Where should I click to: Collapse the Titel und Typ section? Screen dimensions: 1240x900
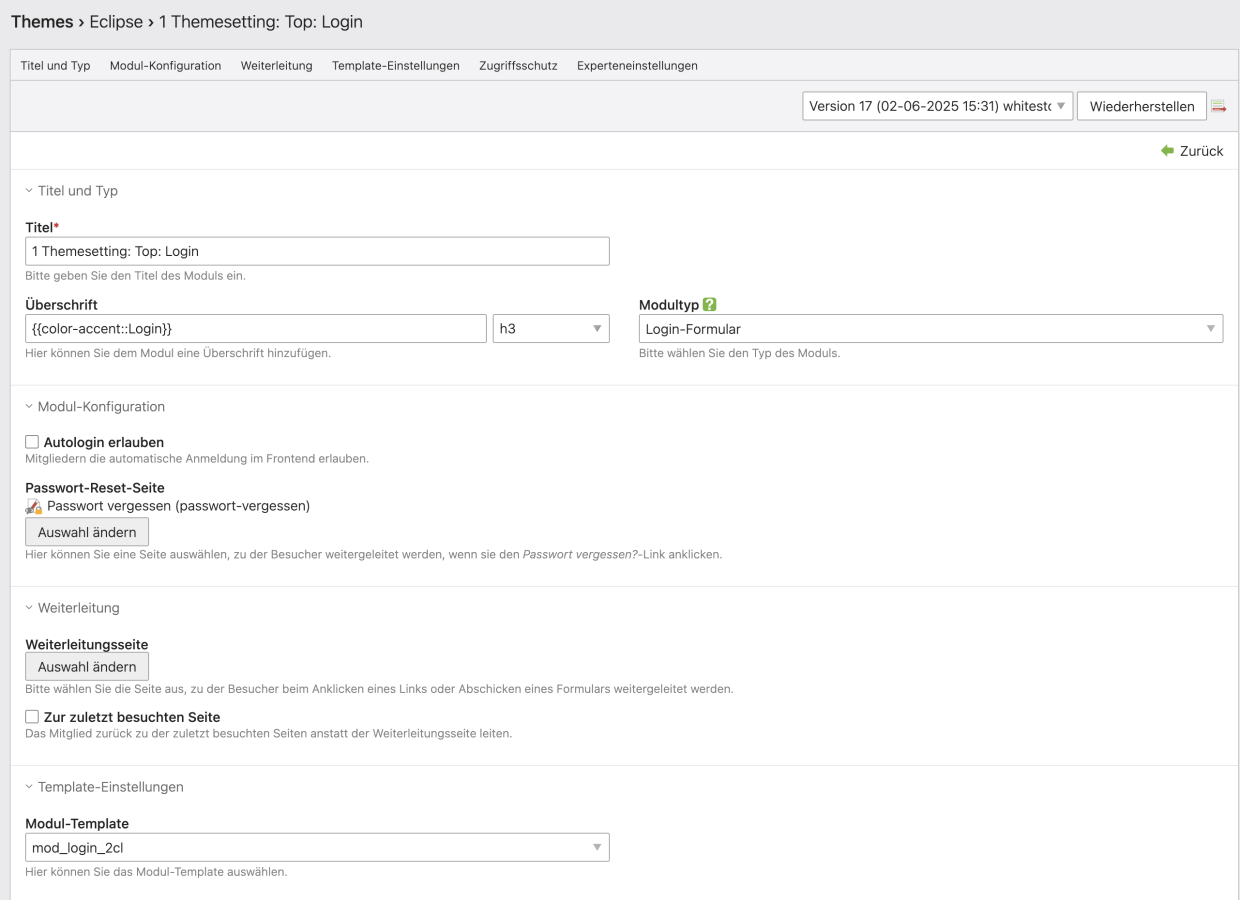[x=77, y=191]
